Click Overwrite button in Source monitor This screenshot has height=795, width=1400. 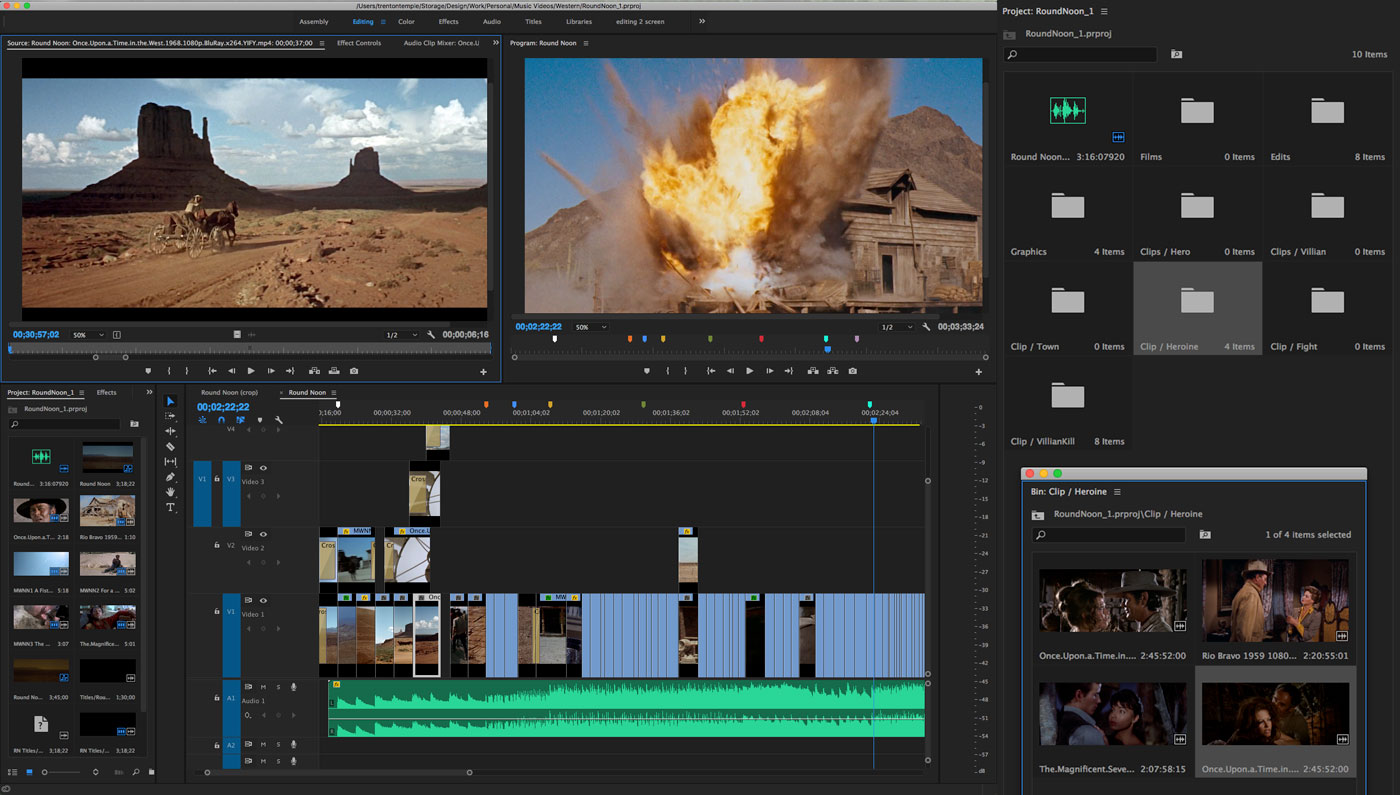pos(334,371)
